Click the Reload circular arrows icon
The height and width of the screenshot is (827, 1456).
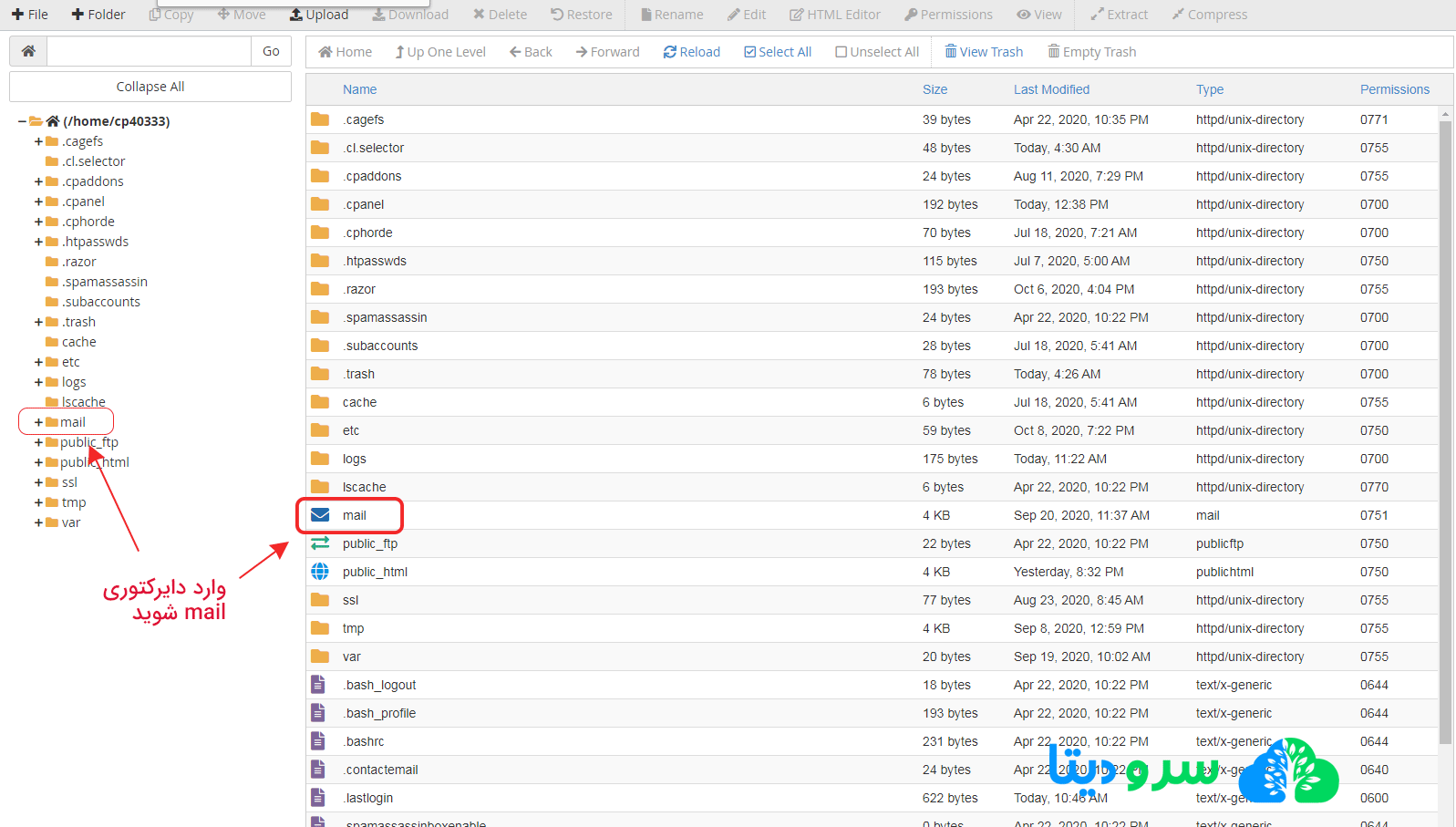pos(670,52)
